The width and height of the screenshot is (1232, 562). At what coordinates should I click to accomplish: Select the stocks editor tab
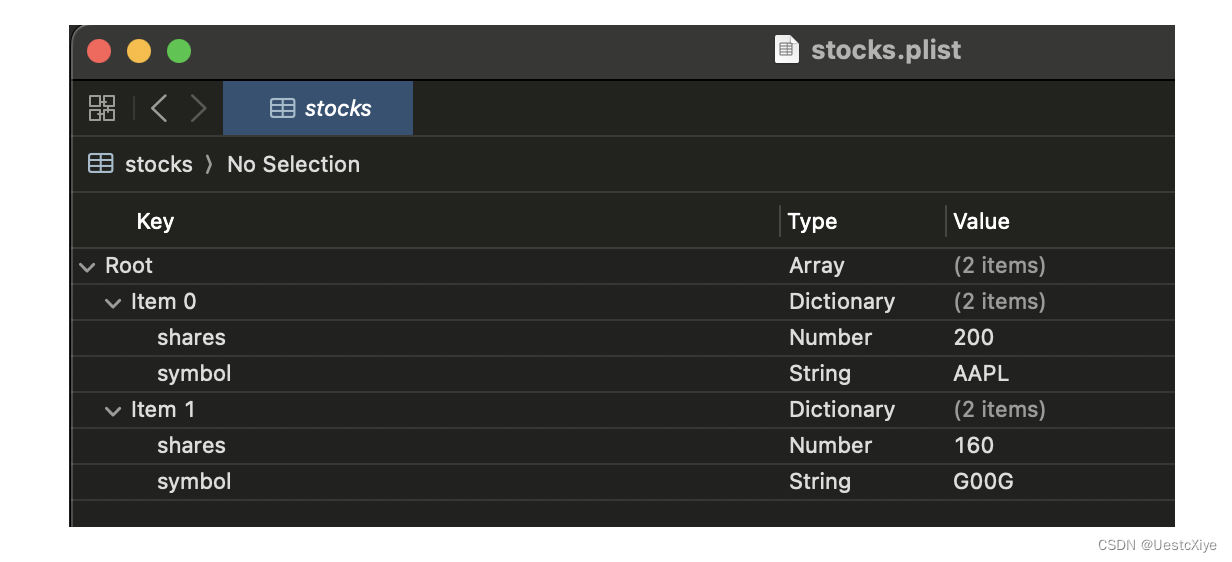[x=318, y=108]
